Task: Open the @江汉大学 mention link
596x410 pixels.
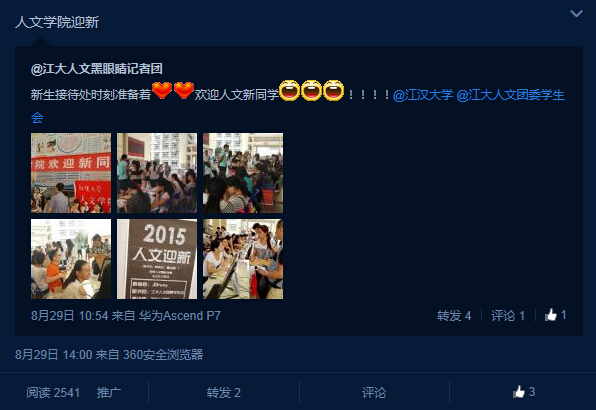Action: [423, 95]
